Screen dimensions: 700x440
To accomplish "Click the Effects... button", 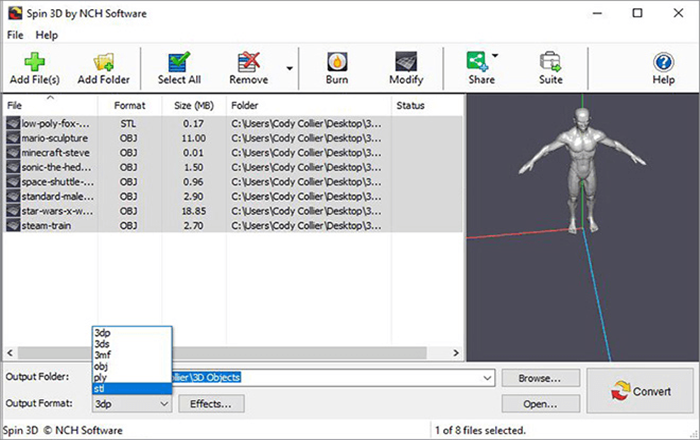I will 211,404.
